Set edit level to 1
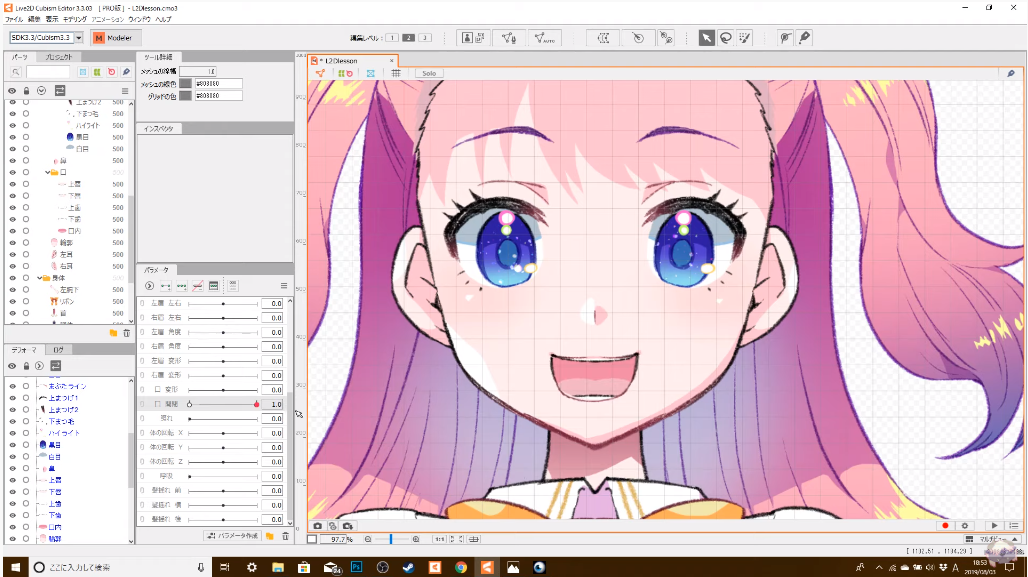The width and height of the screenshot is (1028, 577). [392, 38]
